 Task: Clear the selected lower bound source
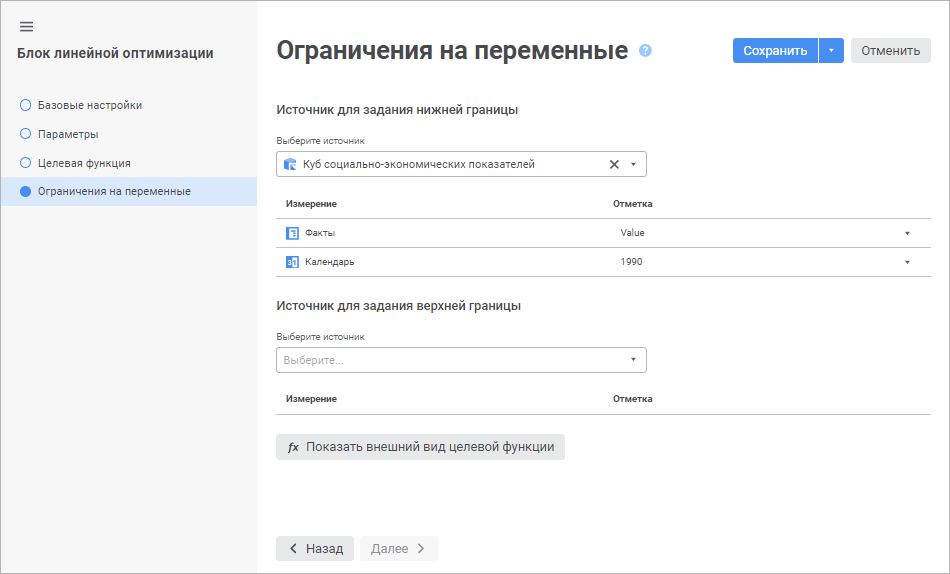click(614, 164)
